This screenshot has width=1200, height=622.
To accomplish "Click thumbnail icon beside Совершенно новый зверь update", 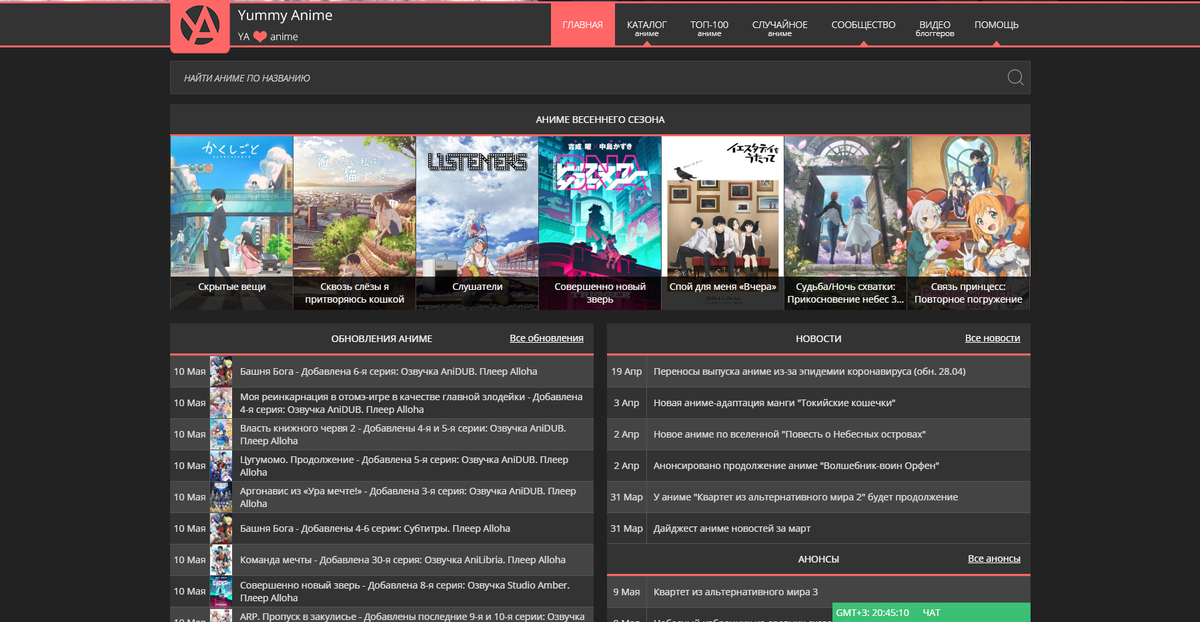I will point(221,591).
